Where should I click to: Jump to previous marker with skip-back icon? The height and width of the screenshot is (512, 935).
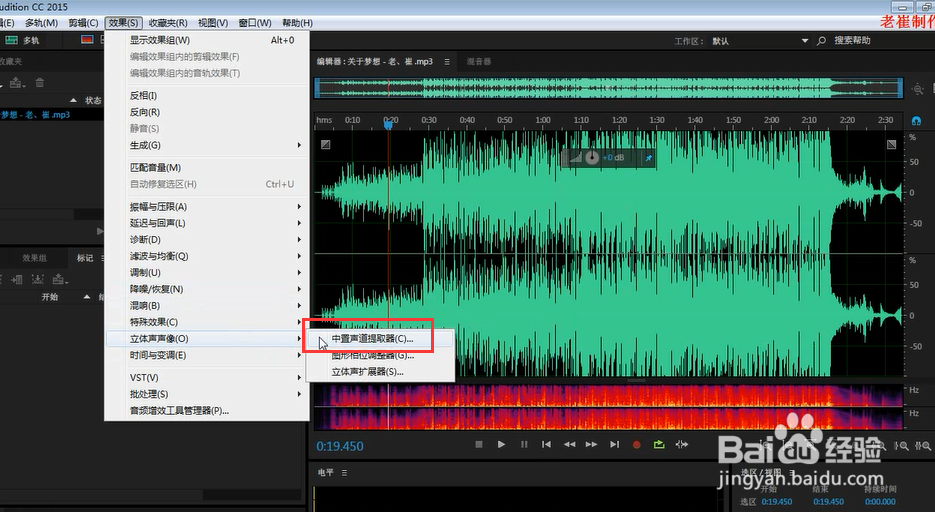pyautogui.click(x=546, y=444)
